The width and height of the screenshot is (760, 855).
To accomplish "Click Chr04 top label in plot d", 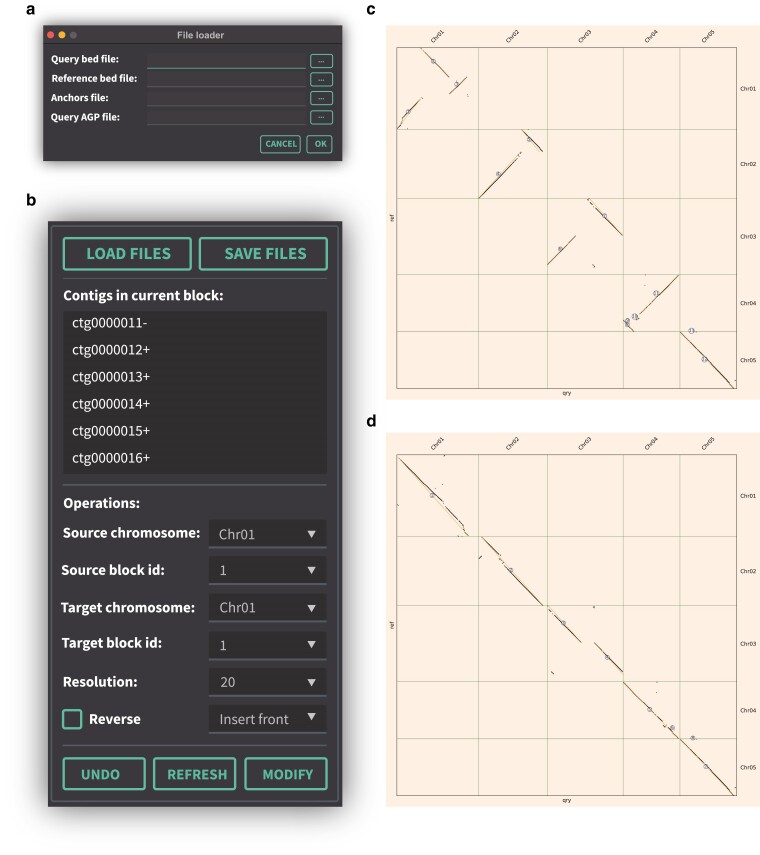I will pos(651,444).
